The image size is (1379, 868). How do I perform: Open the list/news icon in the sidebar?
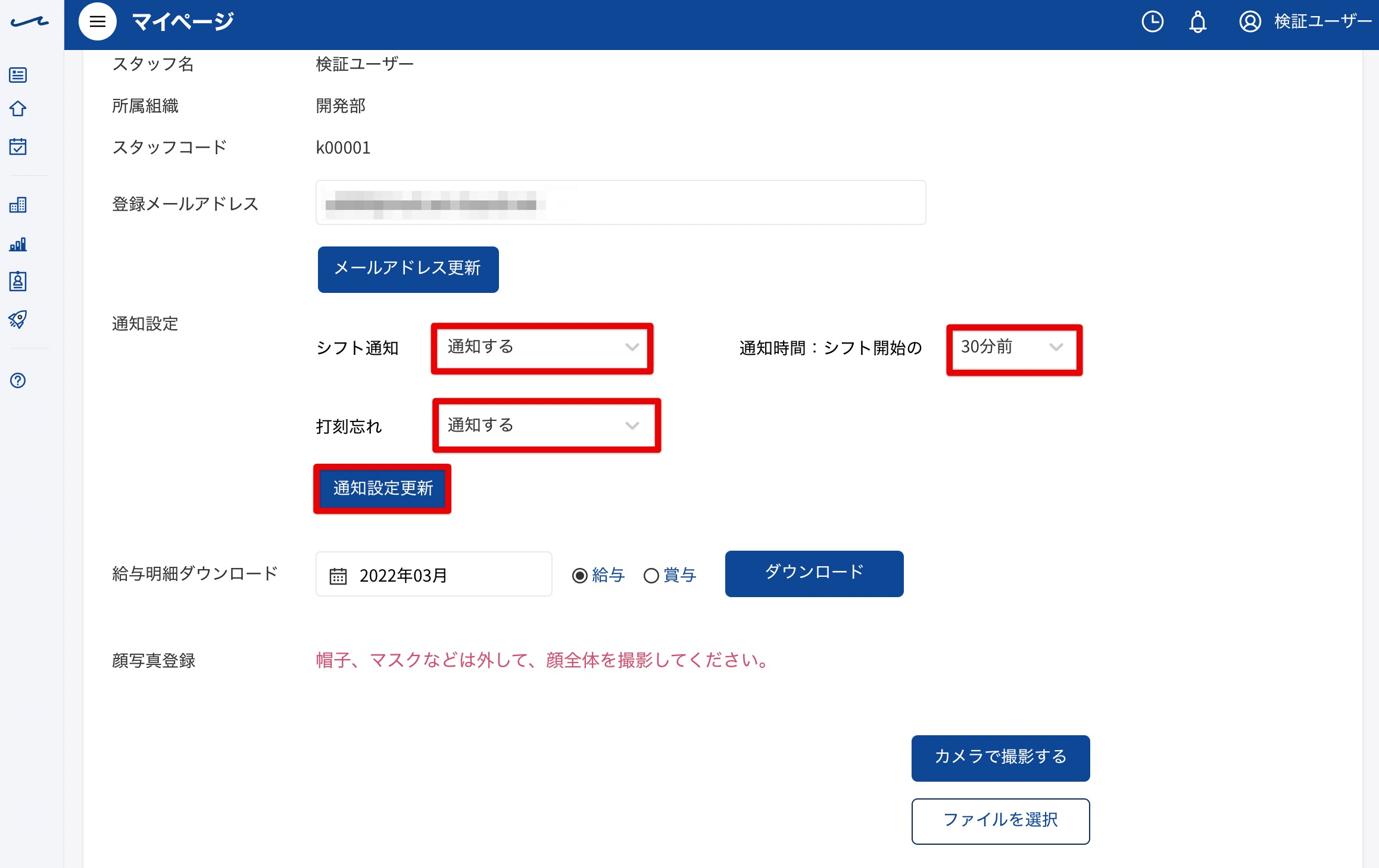(x=18, y=75)
